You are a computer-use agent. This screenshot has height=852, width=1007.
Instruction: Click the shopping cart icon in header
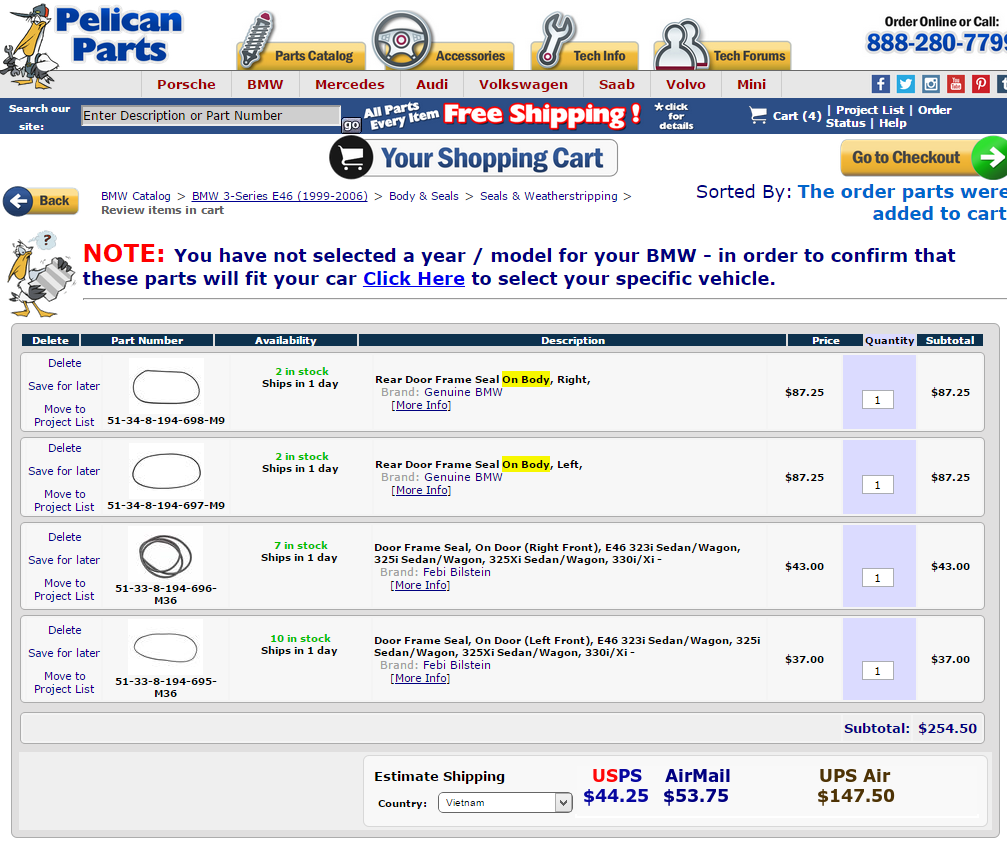pos(758,116)
